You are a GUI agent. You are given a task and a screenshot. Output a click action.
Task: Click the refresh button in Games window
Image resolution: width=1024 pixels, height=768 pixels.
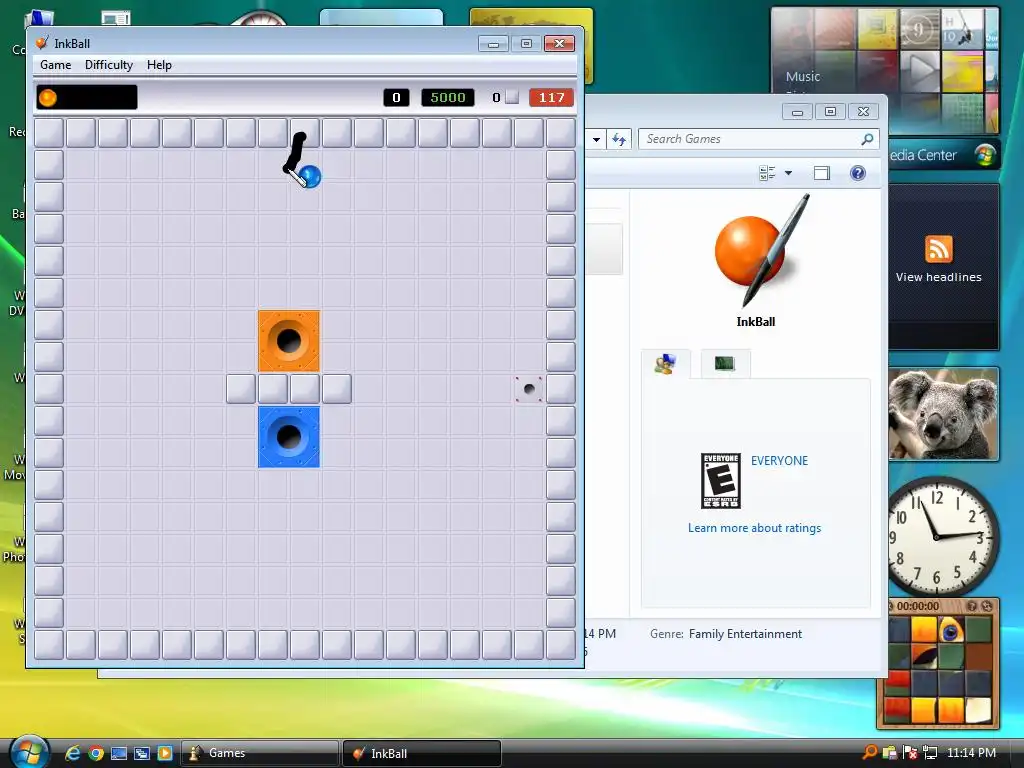(619, 139)
